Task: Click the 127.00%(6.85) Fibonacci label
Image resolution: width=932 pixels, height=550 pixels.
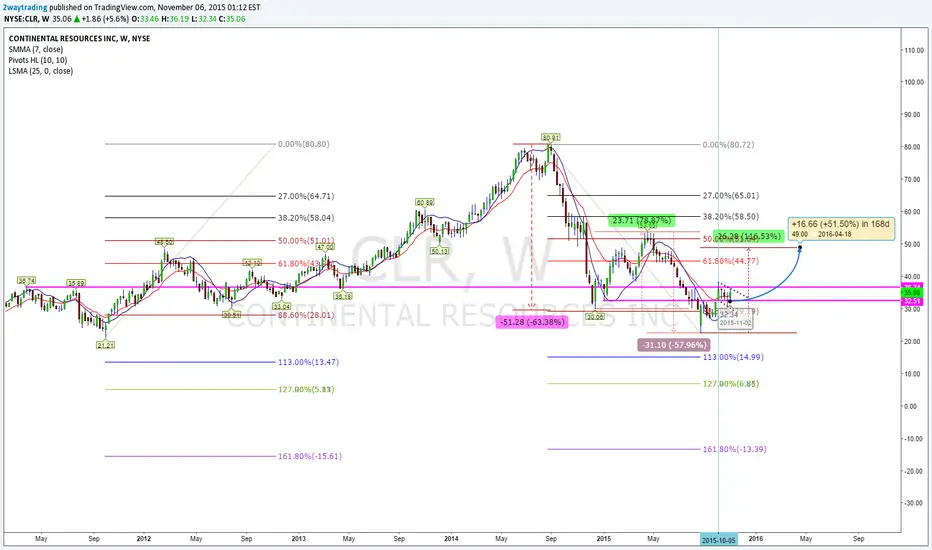Action: coord(731,384)
